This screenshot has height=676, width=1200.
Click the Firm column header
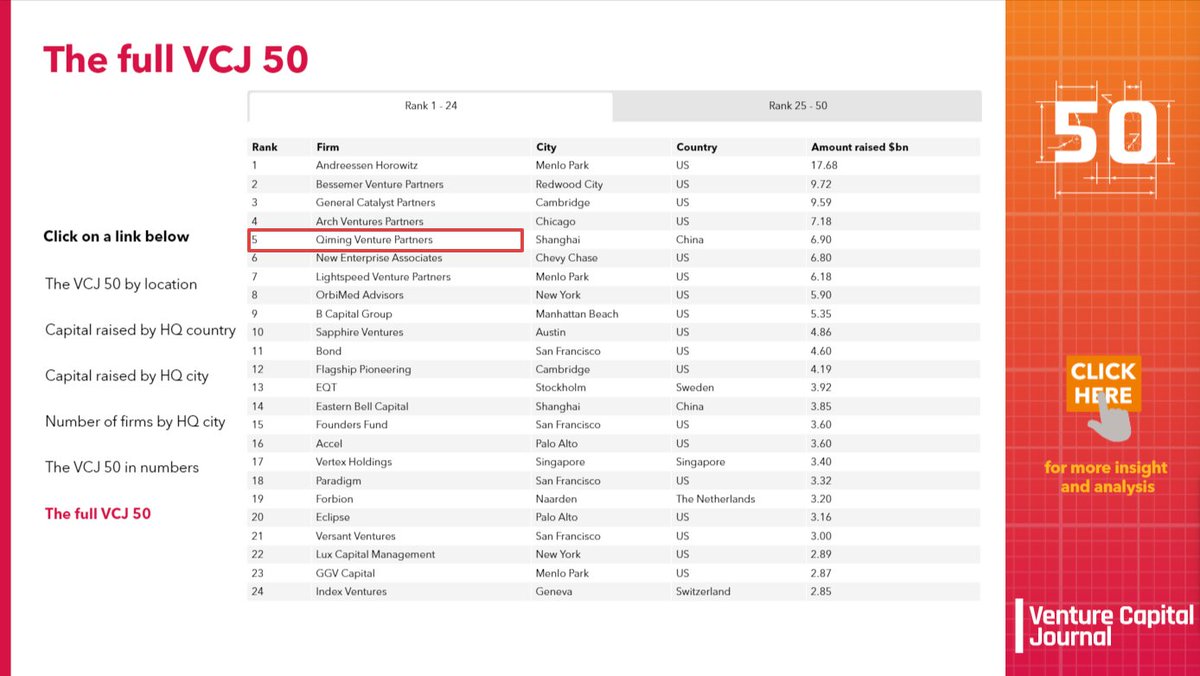click(x=327, y=147)
